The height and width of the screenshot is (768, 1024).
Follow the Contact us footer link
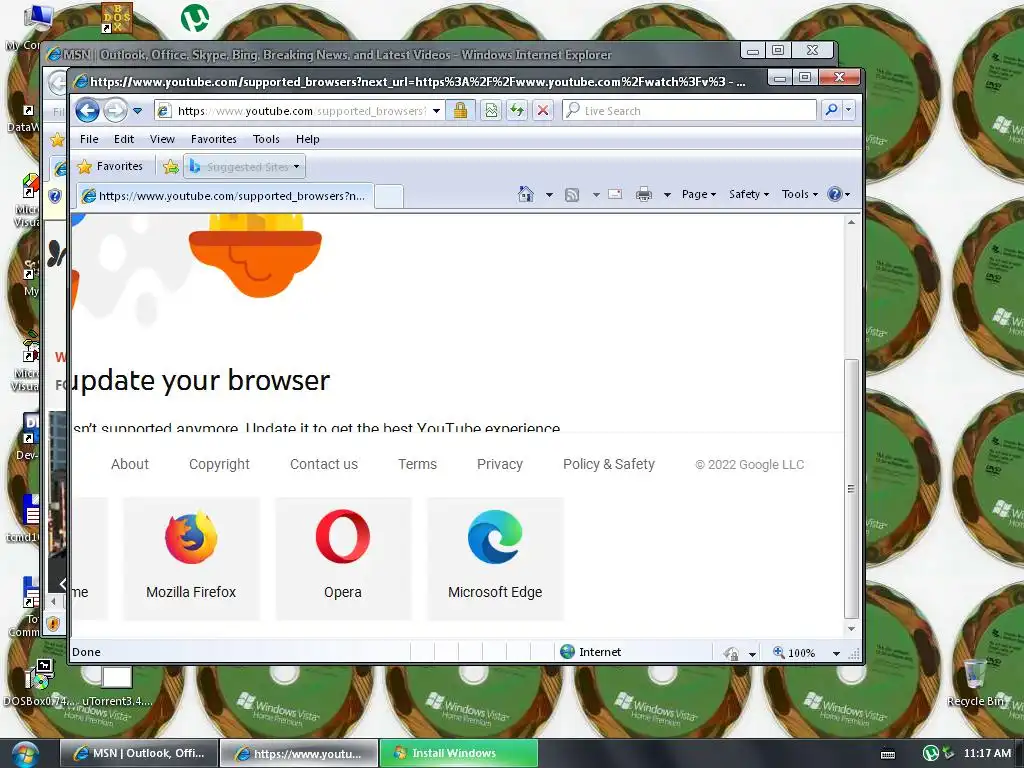click(323, 464)
